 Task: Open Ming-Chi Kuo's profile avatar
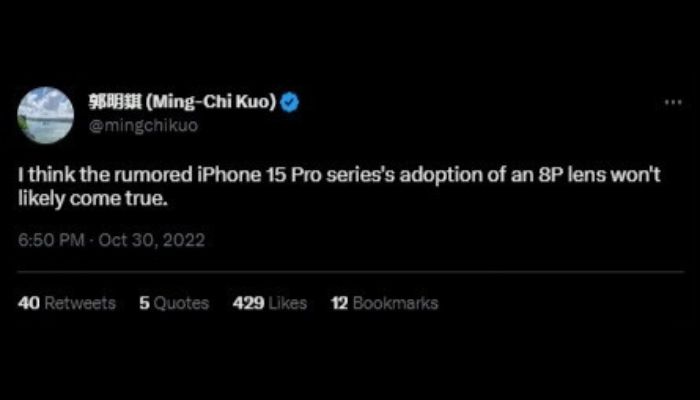pyautogui.click(x=46, y=115)
